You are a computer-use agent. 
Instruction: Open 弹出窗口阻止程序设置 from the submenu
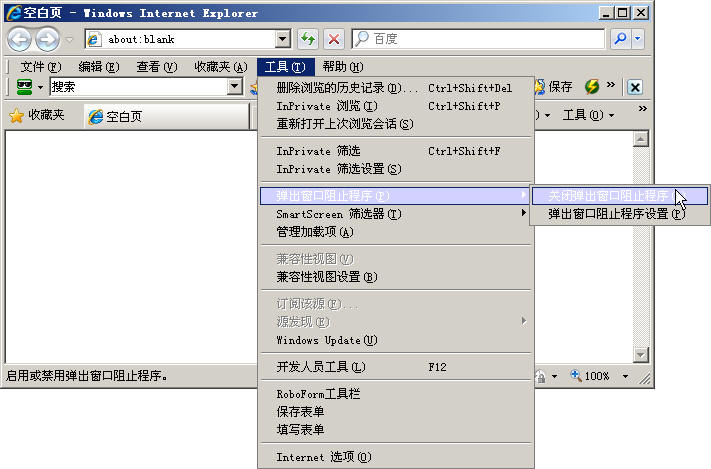point(616,214)
